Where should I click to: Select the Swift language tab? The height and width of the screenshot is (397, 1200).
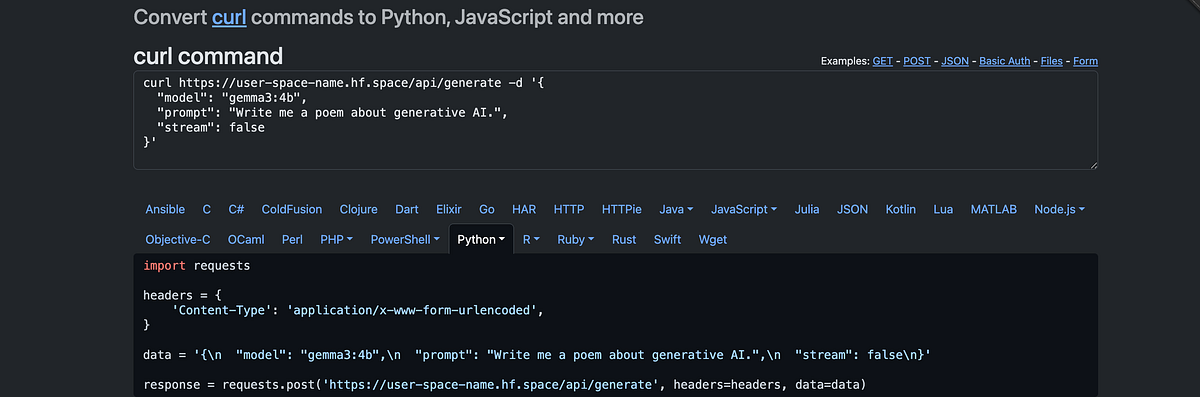pos(667,239)
